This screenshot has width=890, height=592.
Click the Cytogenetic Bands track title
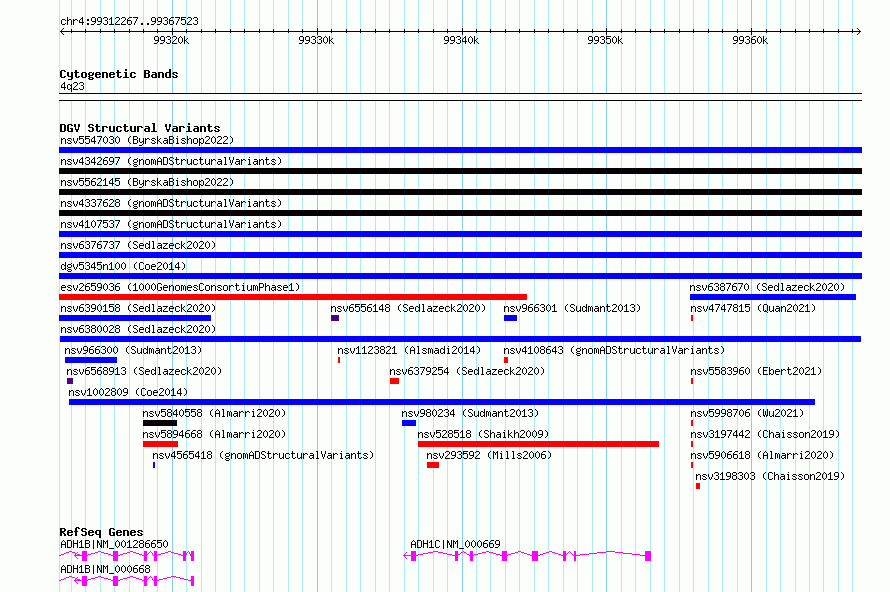point(119,74)
